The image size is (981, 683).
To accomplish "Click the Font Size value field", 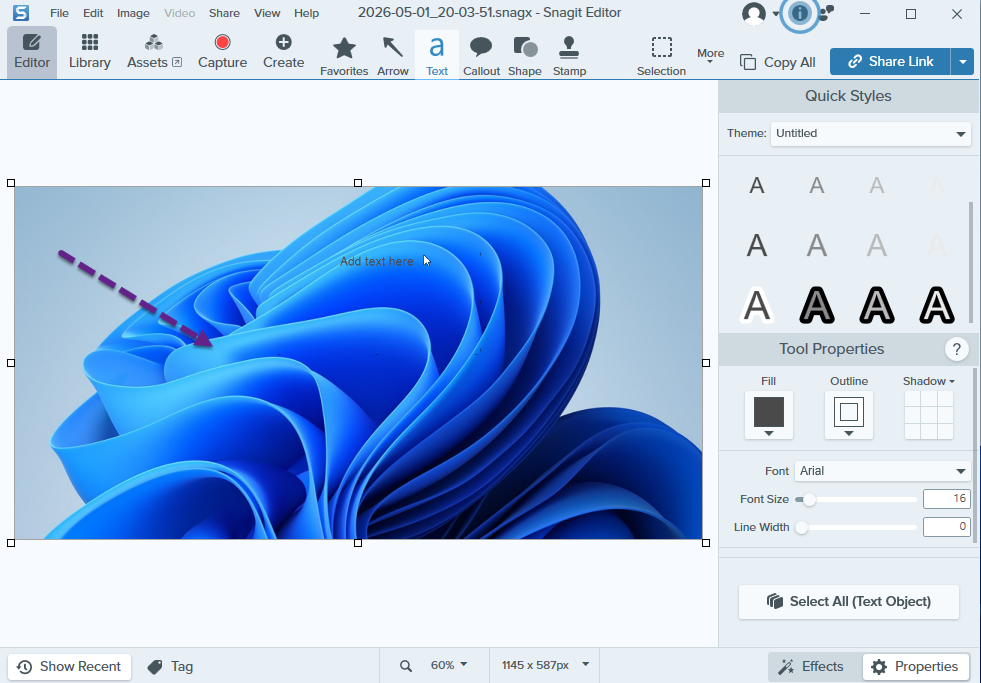I will coord(947,498).
